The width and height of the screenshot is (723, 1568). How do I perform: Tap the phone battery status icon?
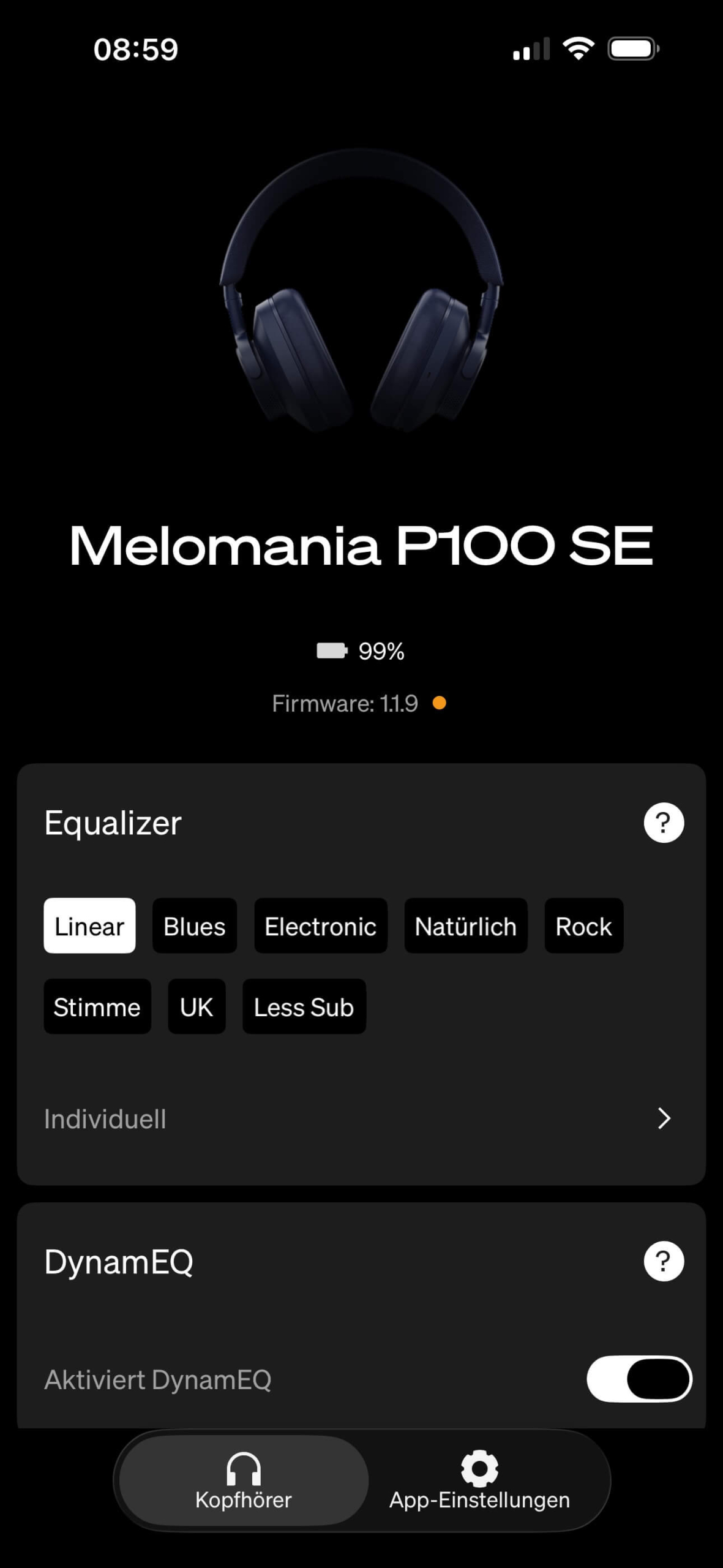pyautogui.click(x=633, y=49)
